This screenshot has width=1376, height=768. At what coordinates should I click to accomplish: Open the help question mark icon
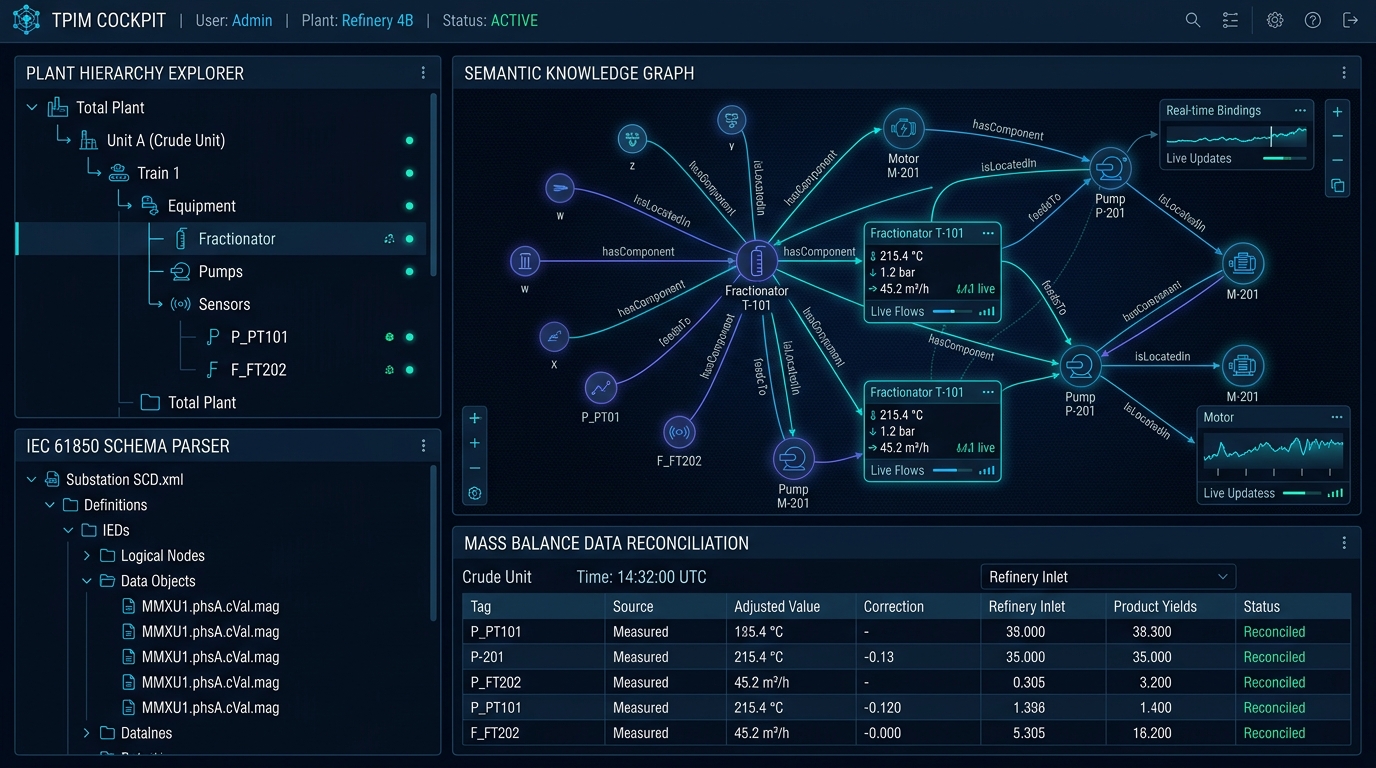point(1313,20)
